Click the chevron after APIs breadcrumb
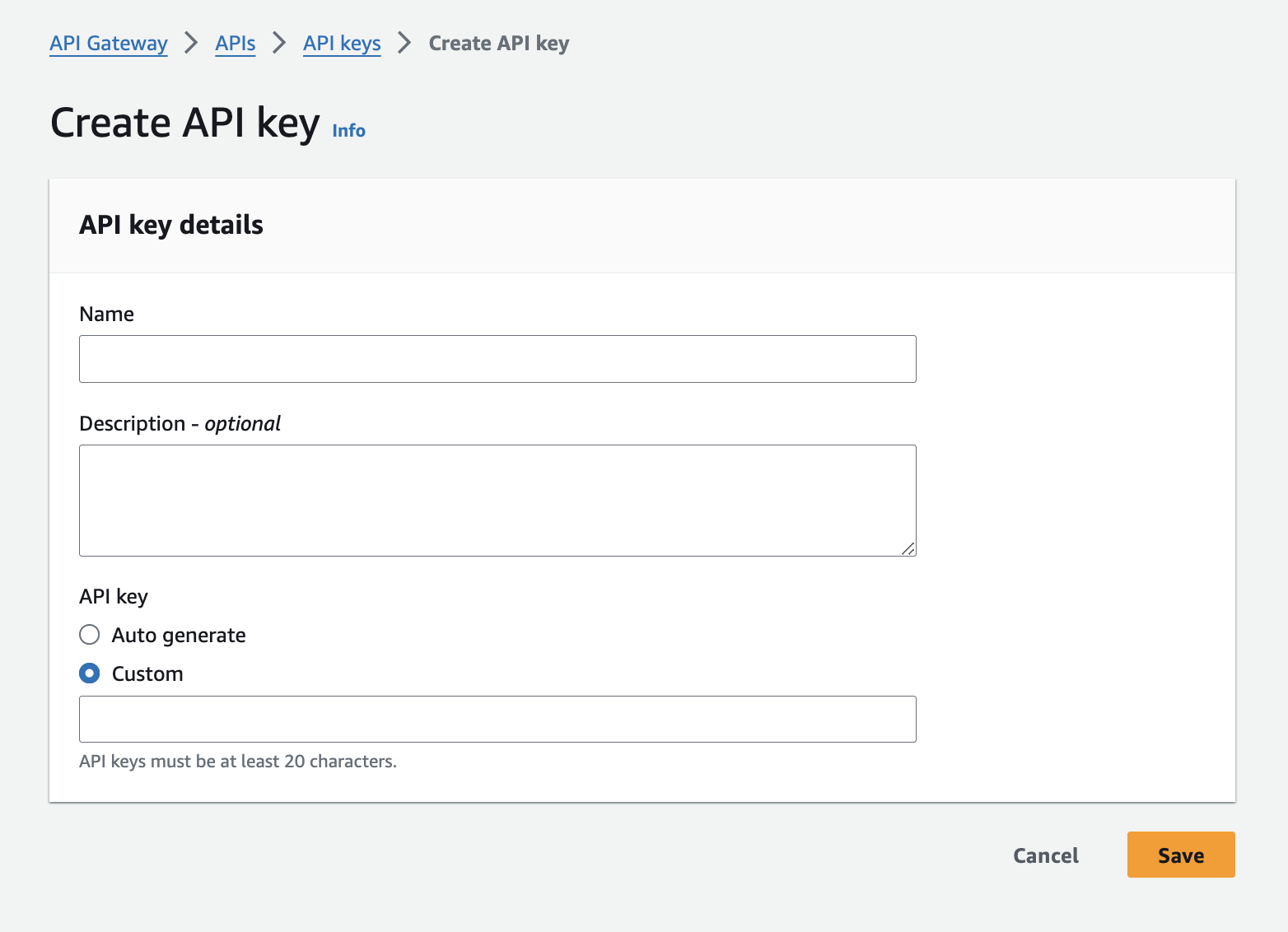This screenshot has height=932, width=1288. pyautogui.click(x=279, y=43)
